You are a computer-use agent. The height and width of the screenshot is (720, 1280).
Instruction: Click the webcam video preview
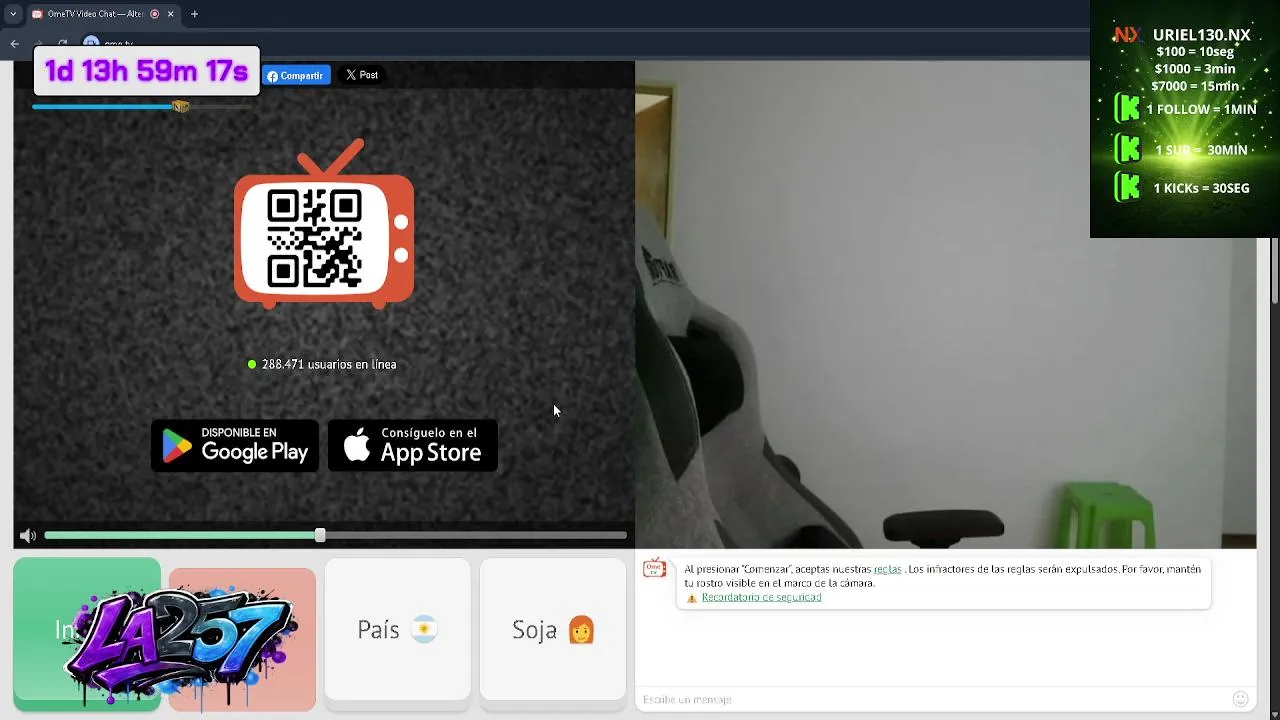pyautogui.click(x=945, y=305)
